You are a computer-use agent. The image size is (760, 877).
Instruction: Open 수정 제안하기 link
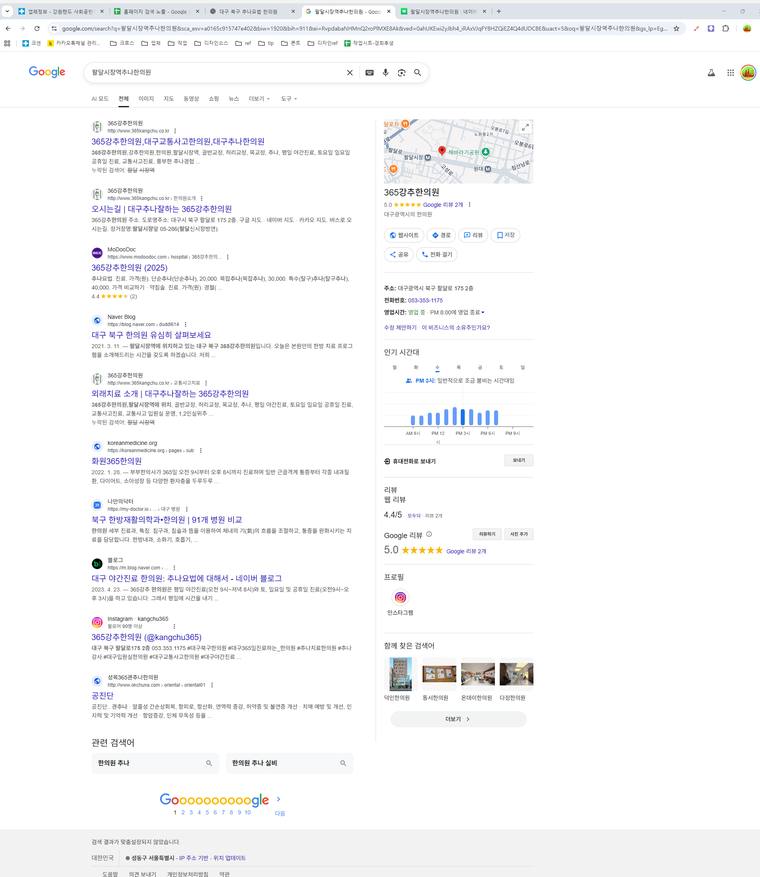click(x=400, y=327)
